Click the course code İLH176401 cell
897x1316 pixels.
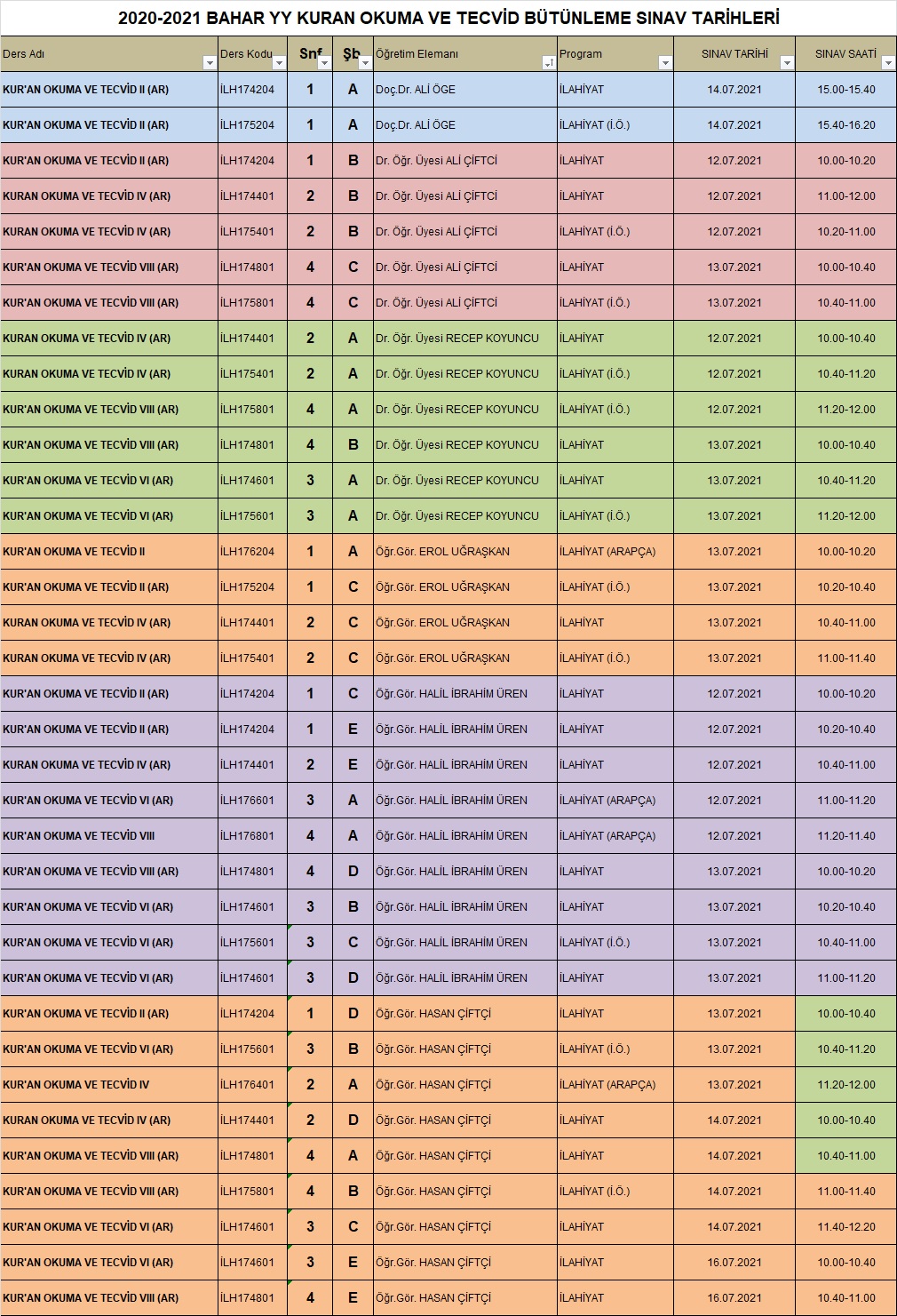coord(252,1085)
